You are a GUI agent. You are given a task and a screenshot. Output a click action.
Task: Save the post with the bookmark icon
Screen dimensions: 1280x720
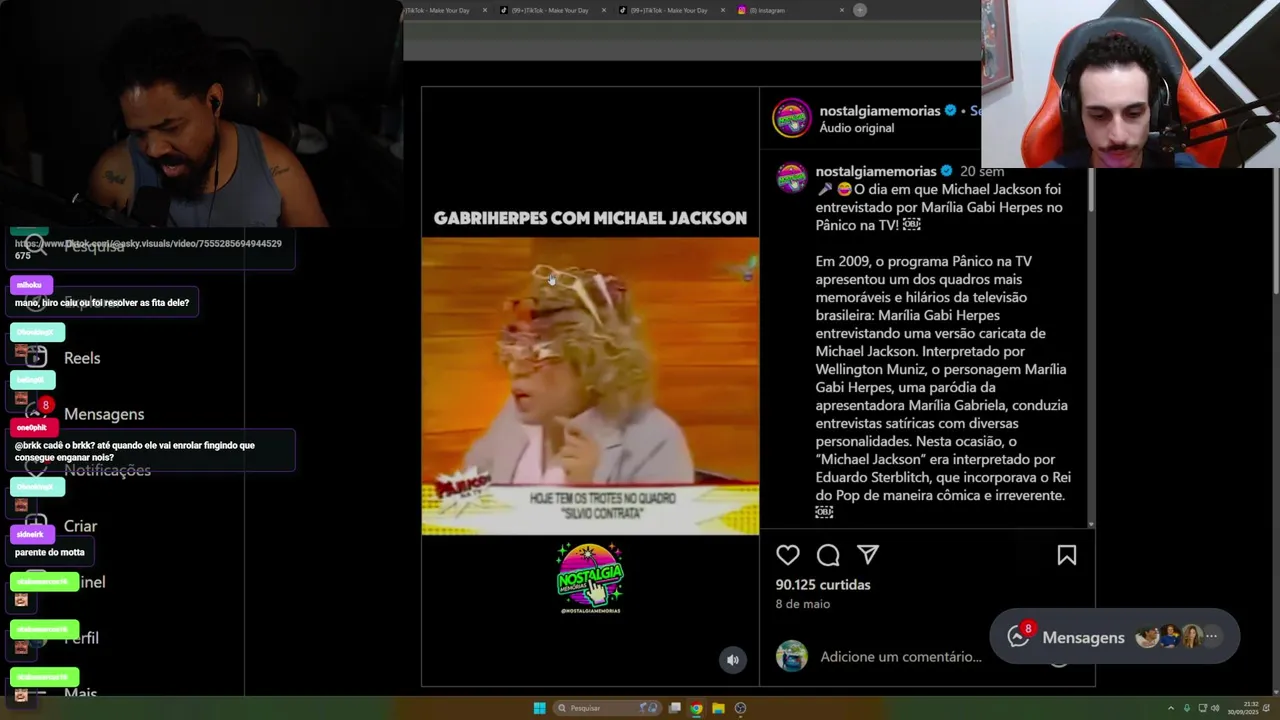[x=1067, y=556]
